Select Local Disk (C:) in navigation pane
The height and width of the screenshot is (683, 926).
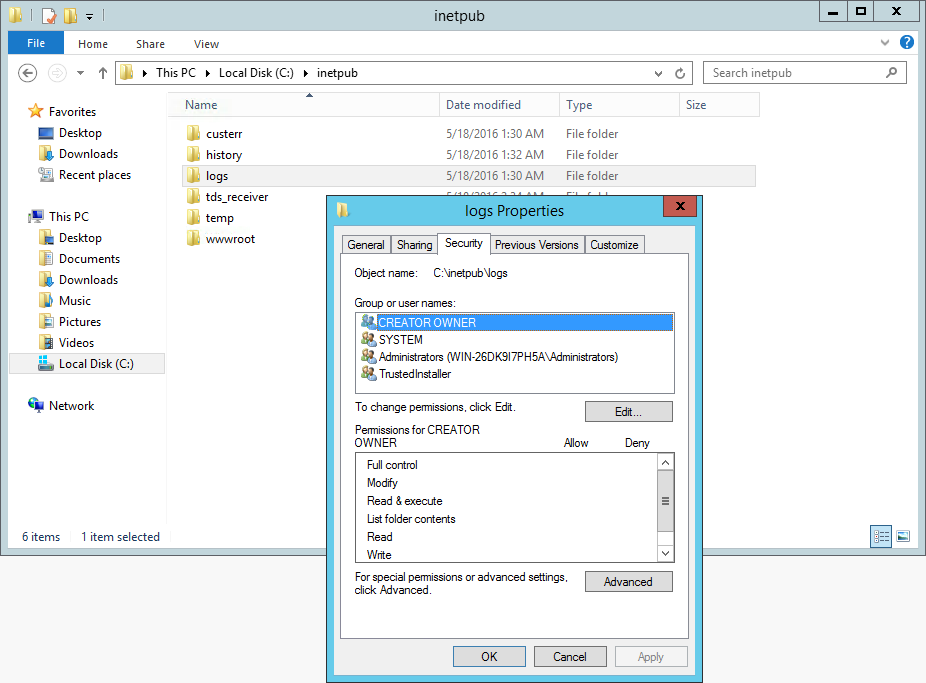coord(95,364)
